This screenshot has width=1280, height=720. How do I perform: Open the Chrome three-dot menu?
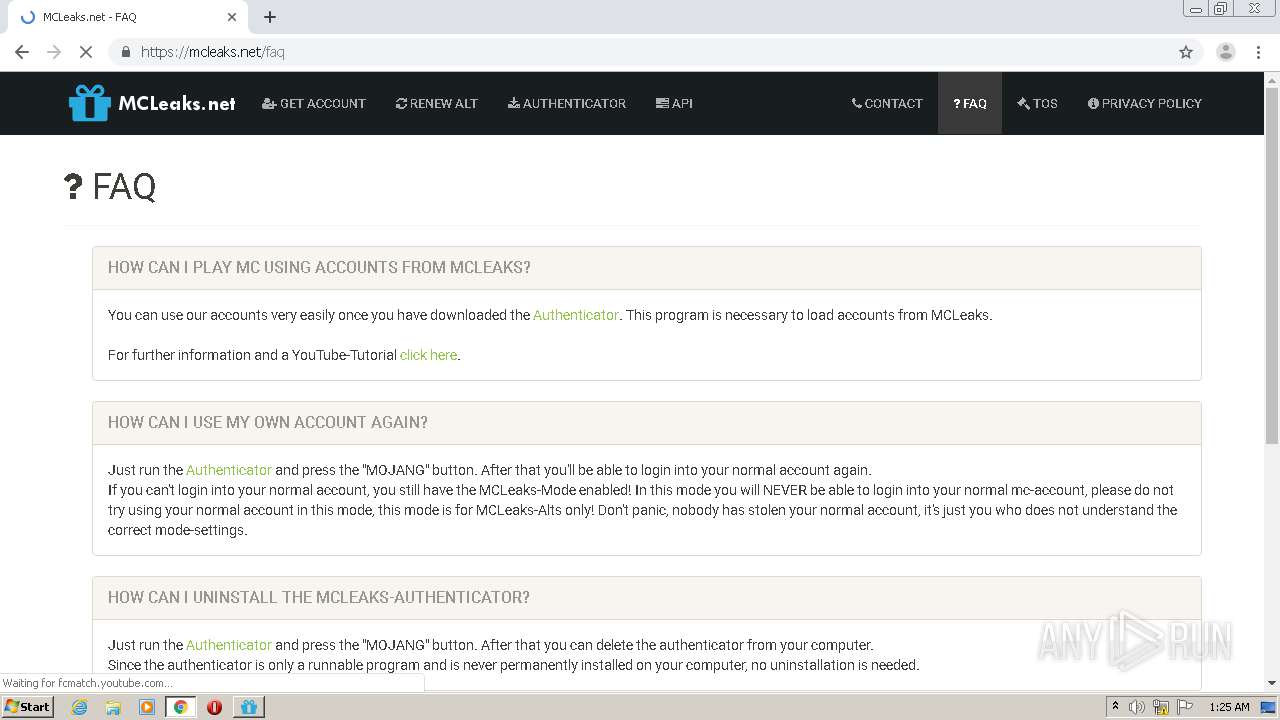(1259, 52)
